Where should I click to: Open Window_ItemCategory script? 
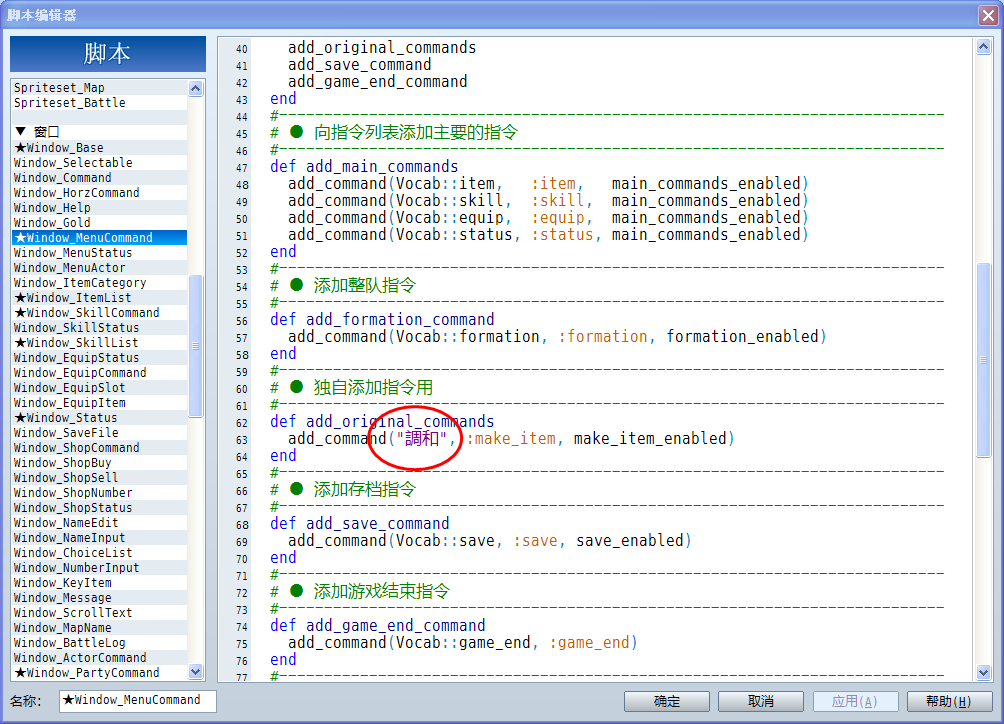(100, 283)
